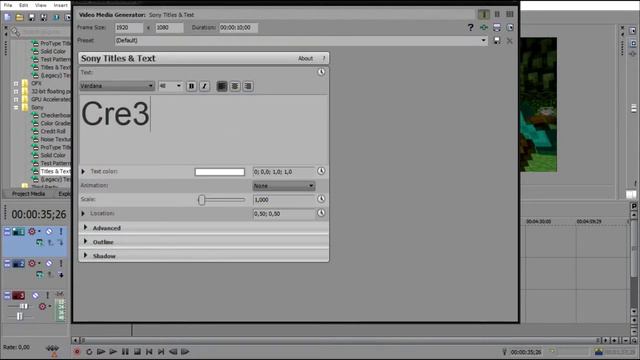640x360 pixels.
Task: Open the Insert menu
Action: [60, 5]
